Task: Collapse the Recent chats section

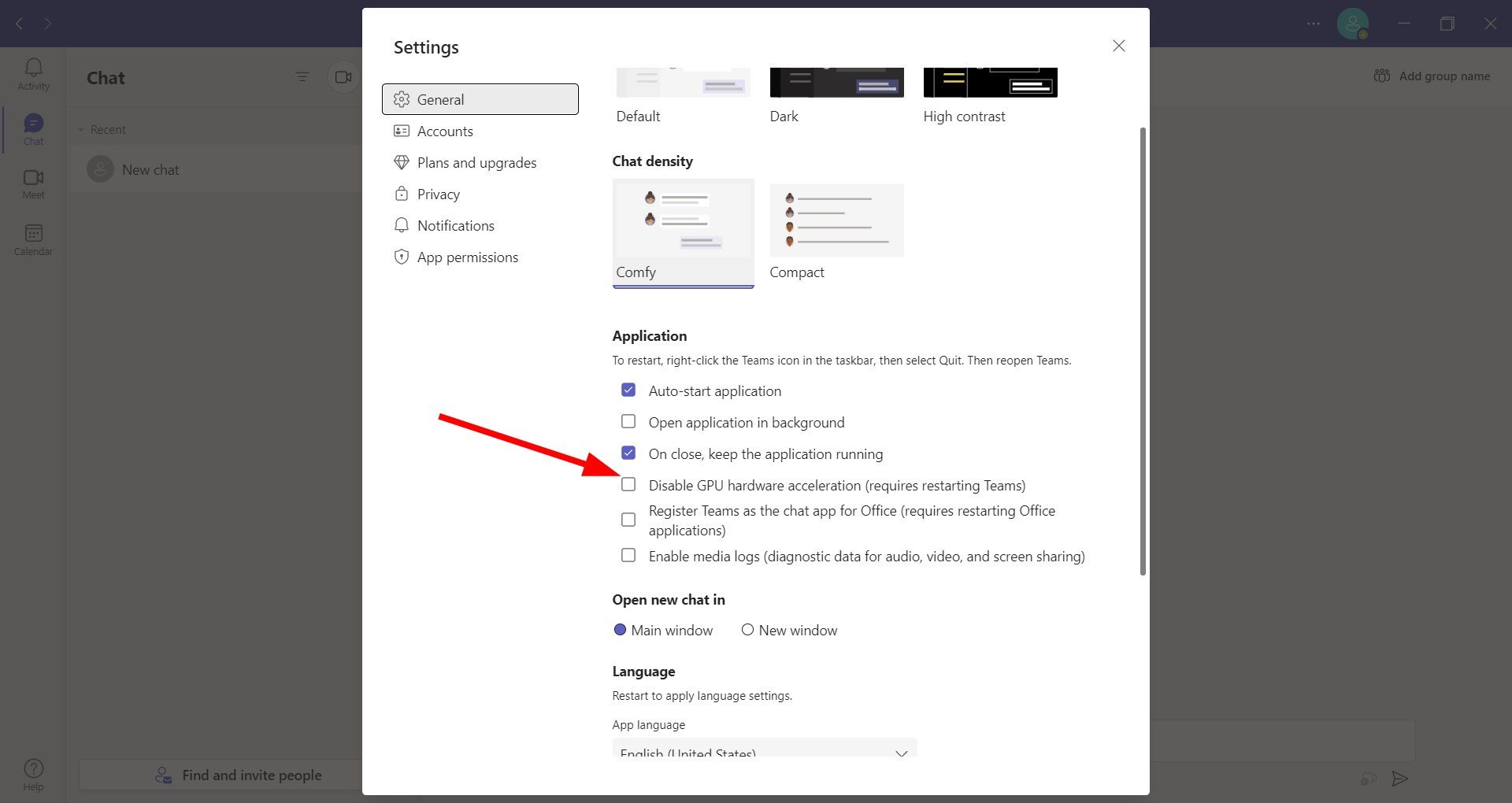Action: 80,130
